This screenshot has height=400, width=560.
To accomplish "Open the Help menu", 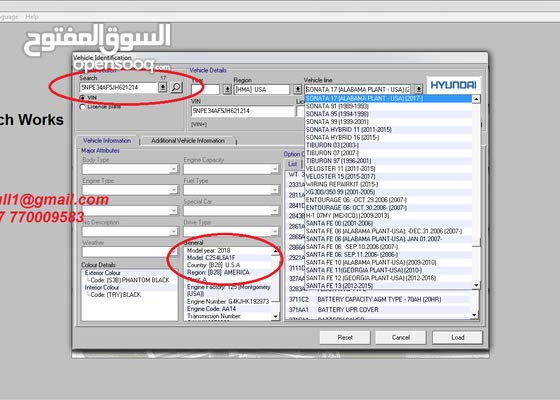I will coord(31,17).
